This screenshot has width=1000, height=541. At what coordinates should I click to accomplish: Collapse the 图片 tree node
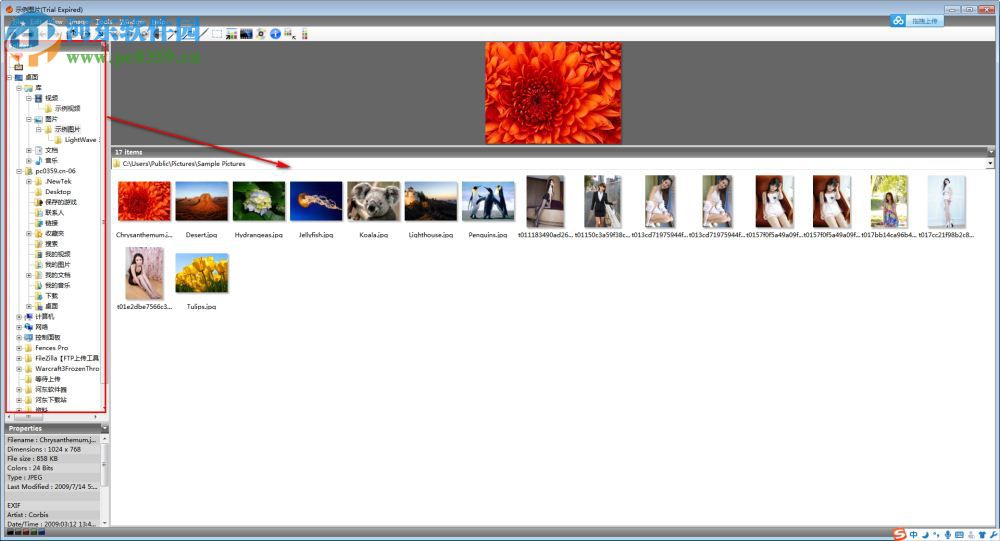(x=29, y=119)
